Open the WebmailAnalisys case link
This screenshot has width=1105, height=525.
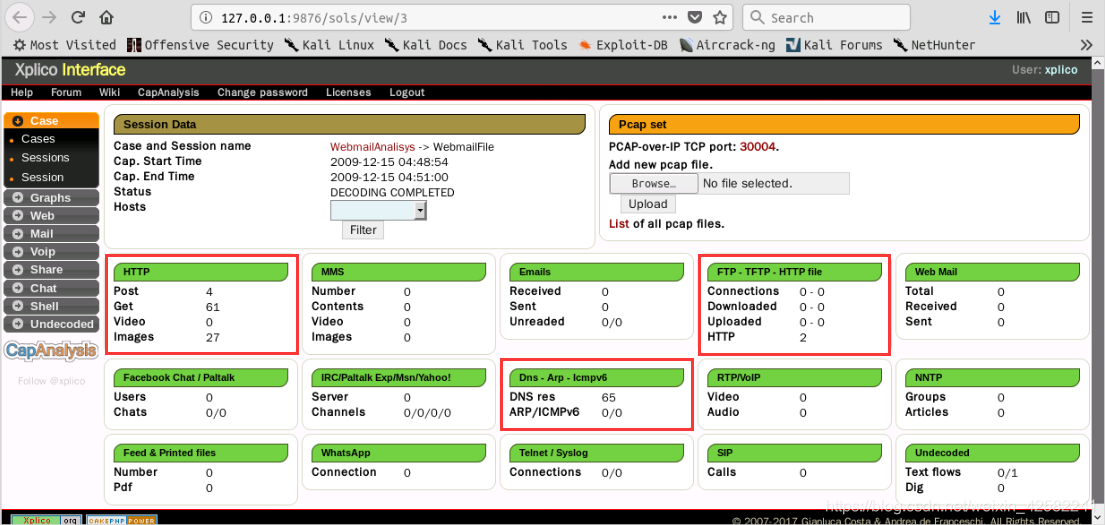click(x=372, y=147)
